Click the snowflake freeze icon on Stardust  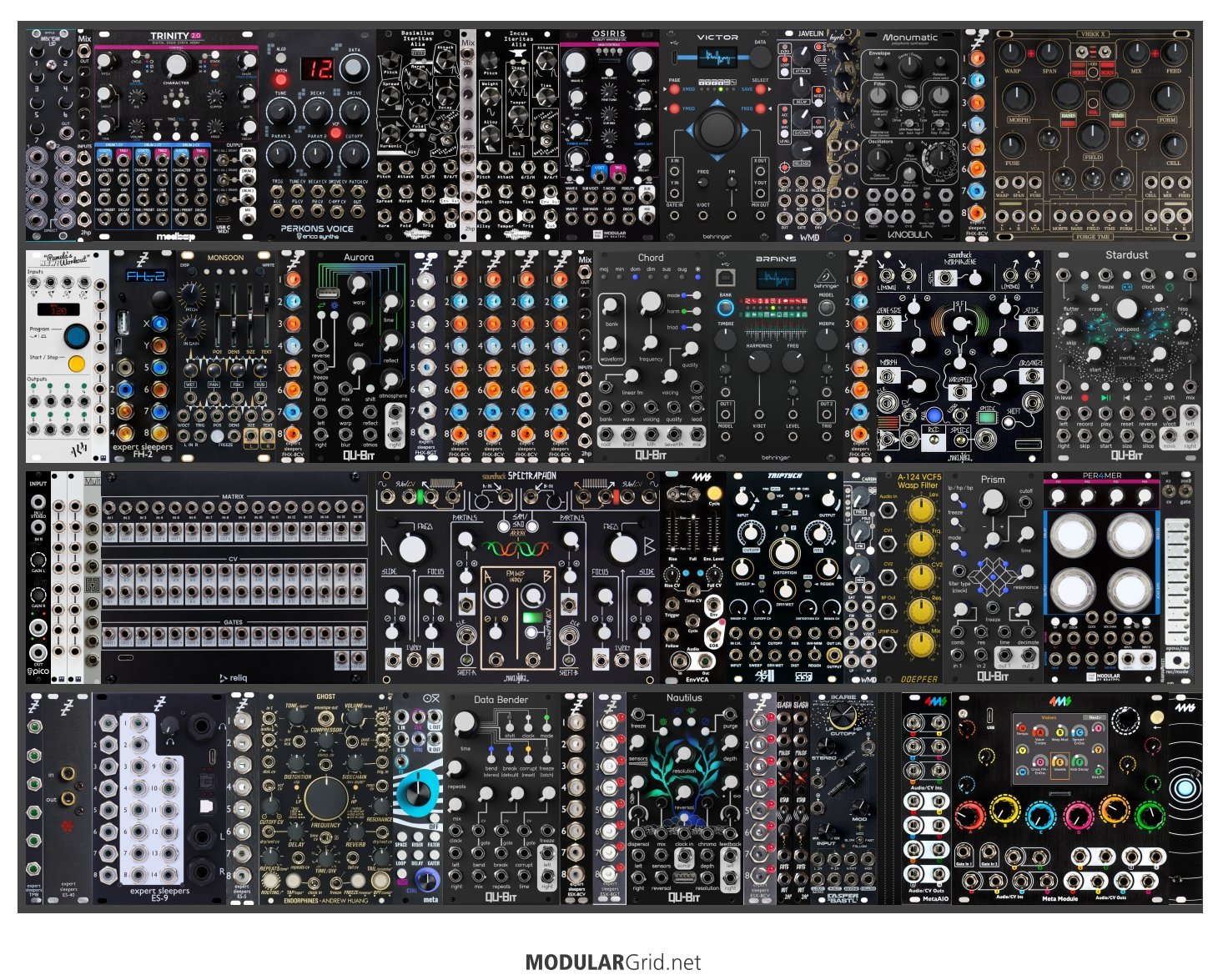pos(1084,286)
